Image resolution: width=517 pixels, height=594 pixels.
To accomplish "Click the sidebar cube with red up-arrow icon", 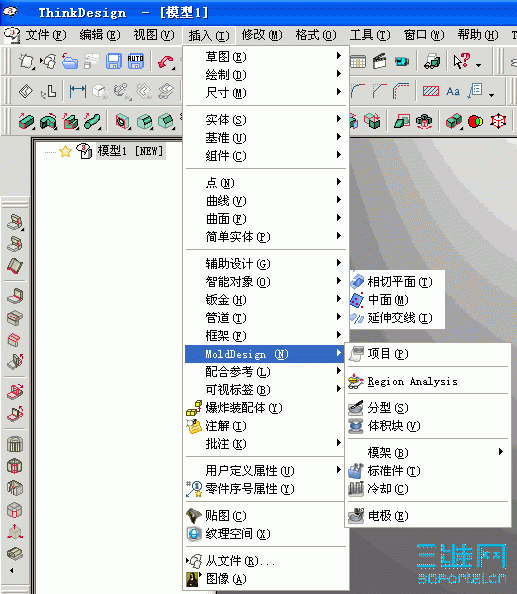I will tap(15, 532).
